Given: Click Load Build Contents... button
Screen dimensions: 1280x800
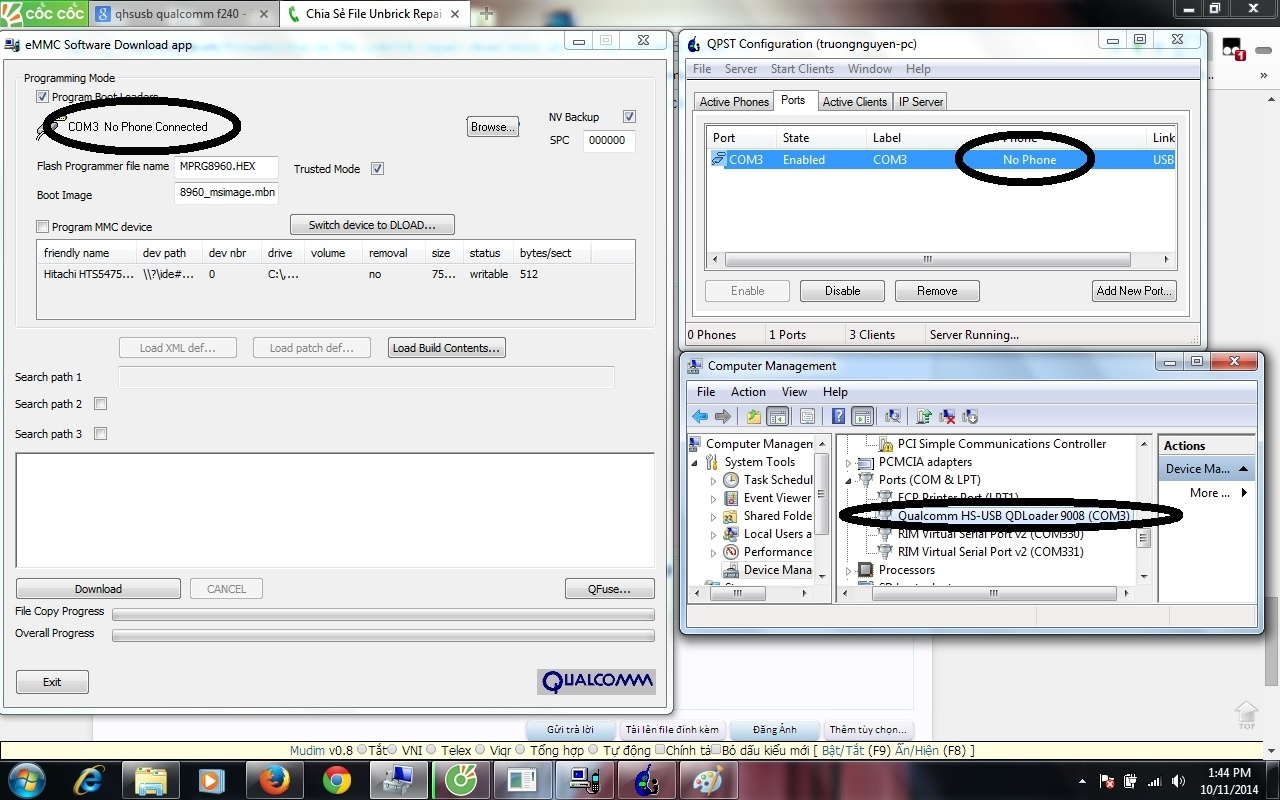Looking at the screenshot, I should (447, 348).
